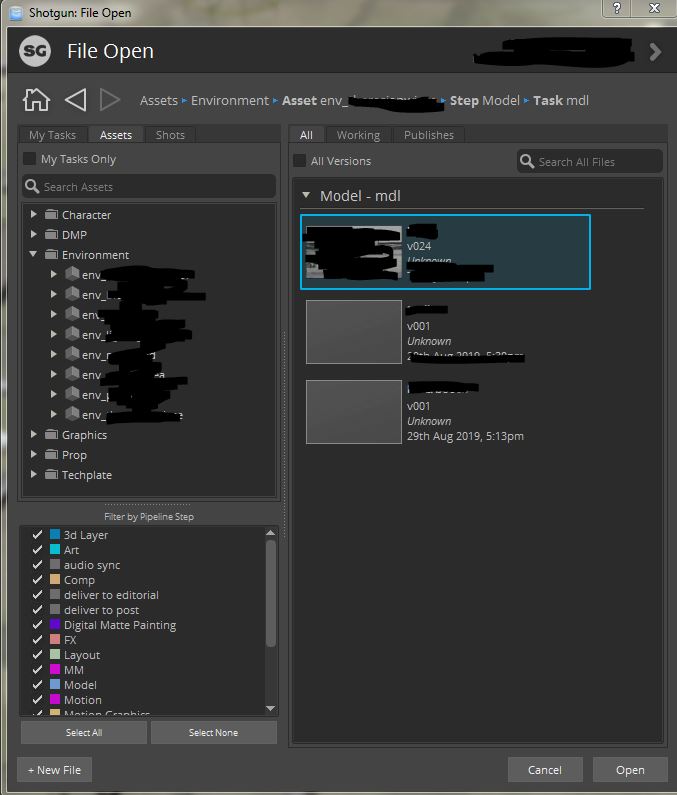Click the Cancel button

pyautogui.click(x=545, y=770)
